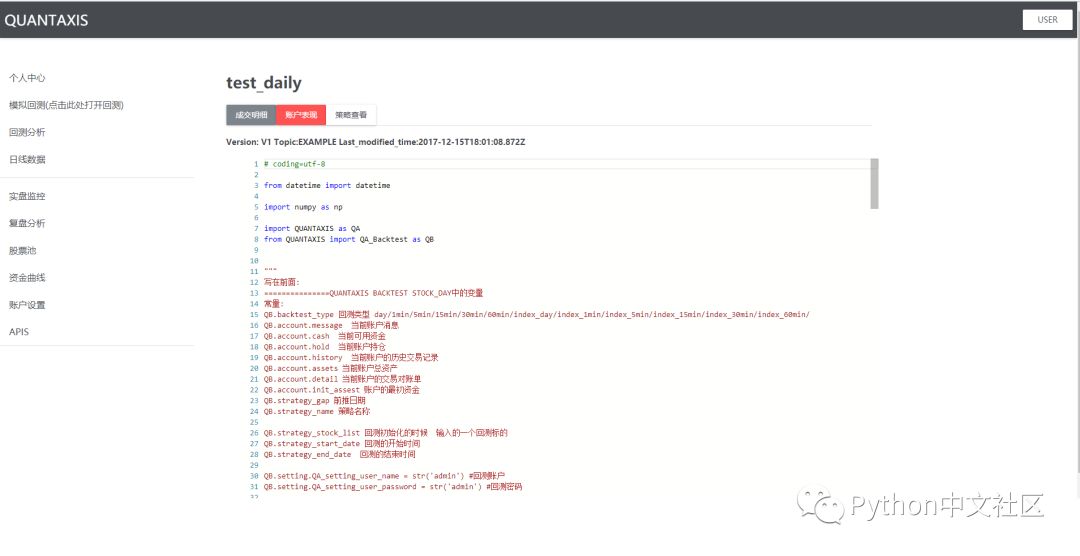Click the QB.backtest_type line
This screenshot has width=1080, height=556.
pos(537,314)
